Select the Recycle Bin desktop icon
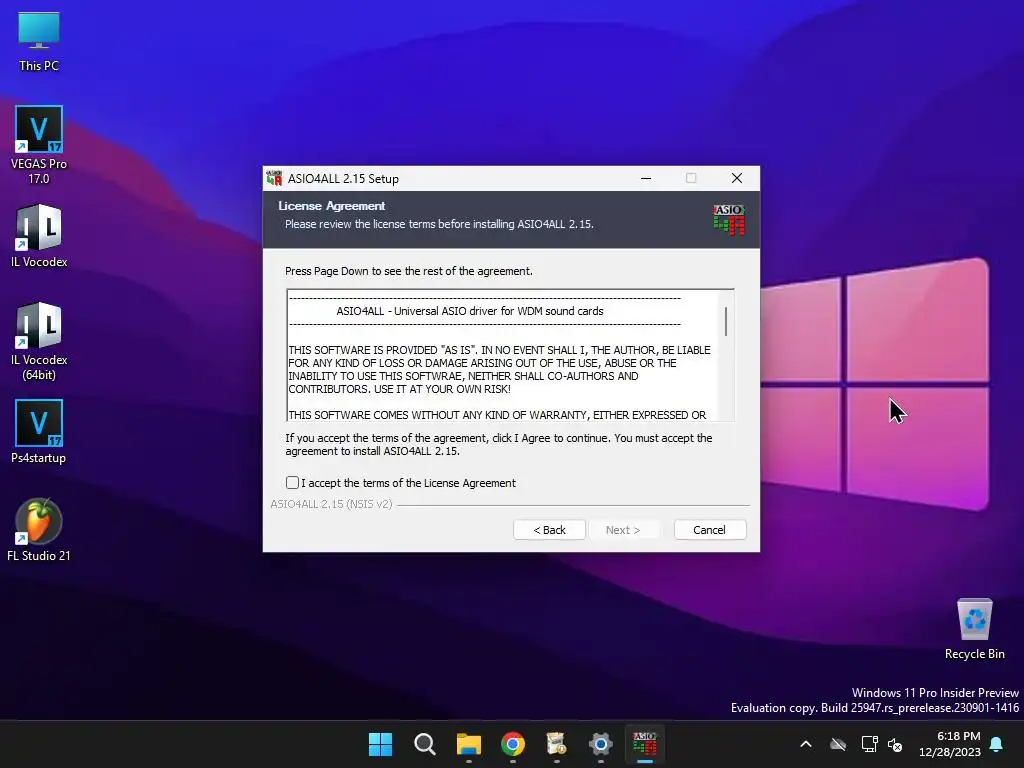The image size is (1024, 768). [x=974, y=628]
